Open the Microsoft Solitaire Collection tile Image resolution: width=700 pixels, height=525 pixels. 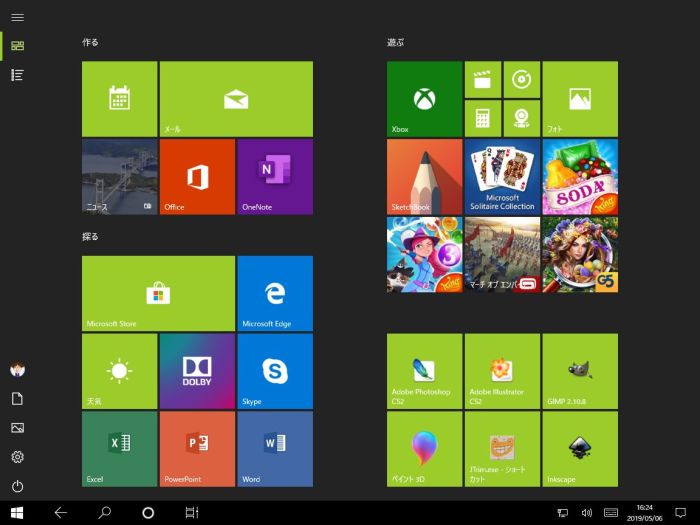coord(502,176)
